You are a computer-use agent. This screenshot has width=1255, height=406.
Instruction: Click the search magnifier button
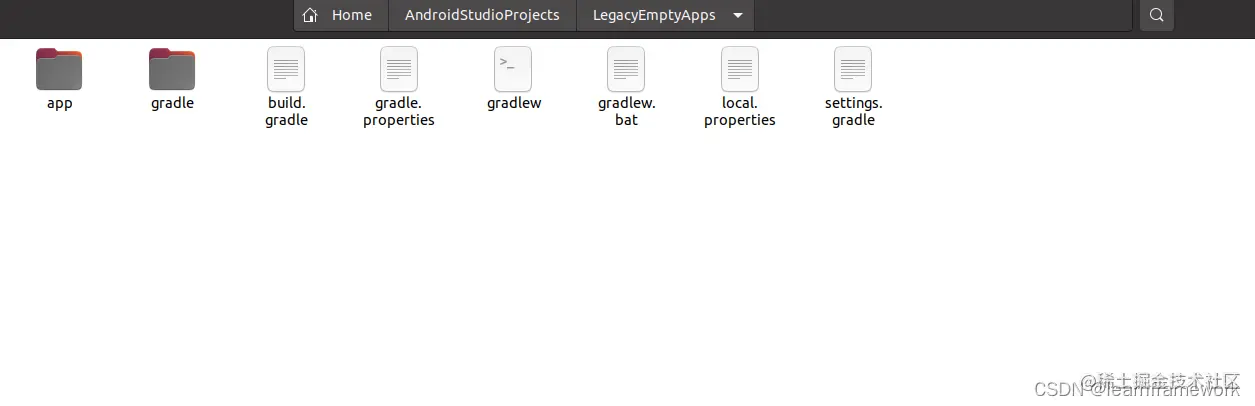1157,15
